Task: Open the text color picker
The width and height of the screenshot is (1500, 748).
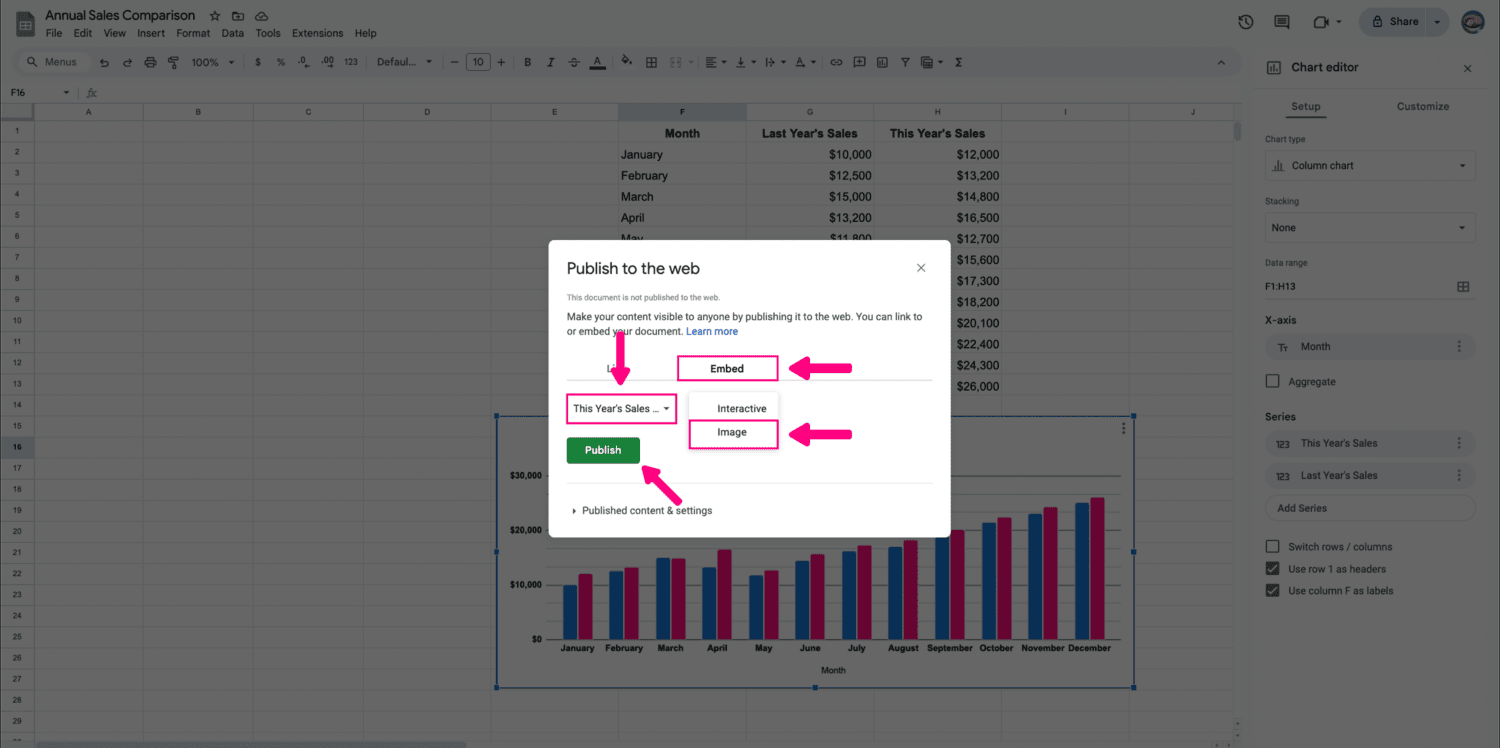Action: [x=597, y=62]
